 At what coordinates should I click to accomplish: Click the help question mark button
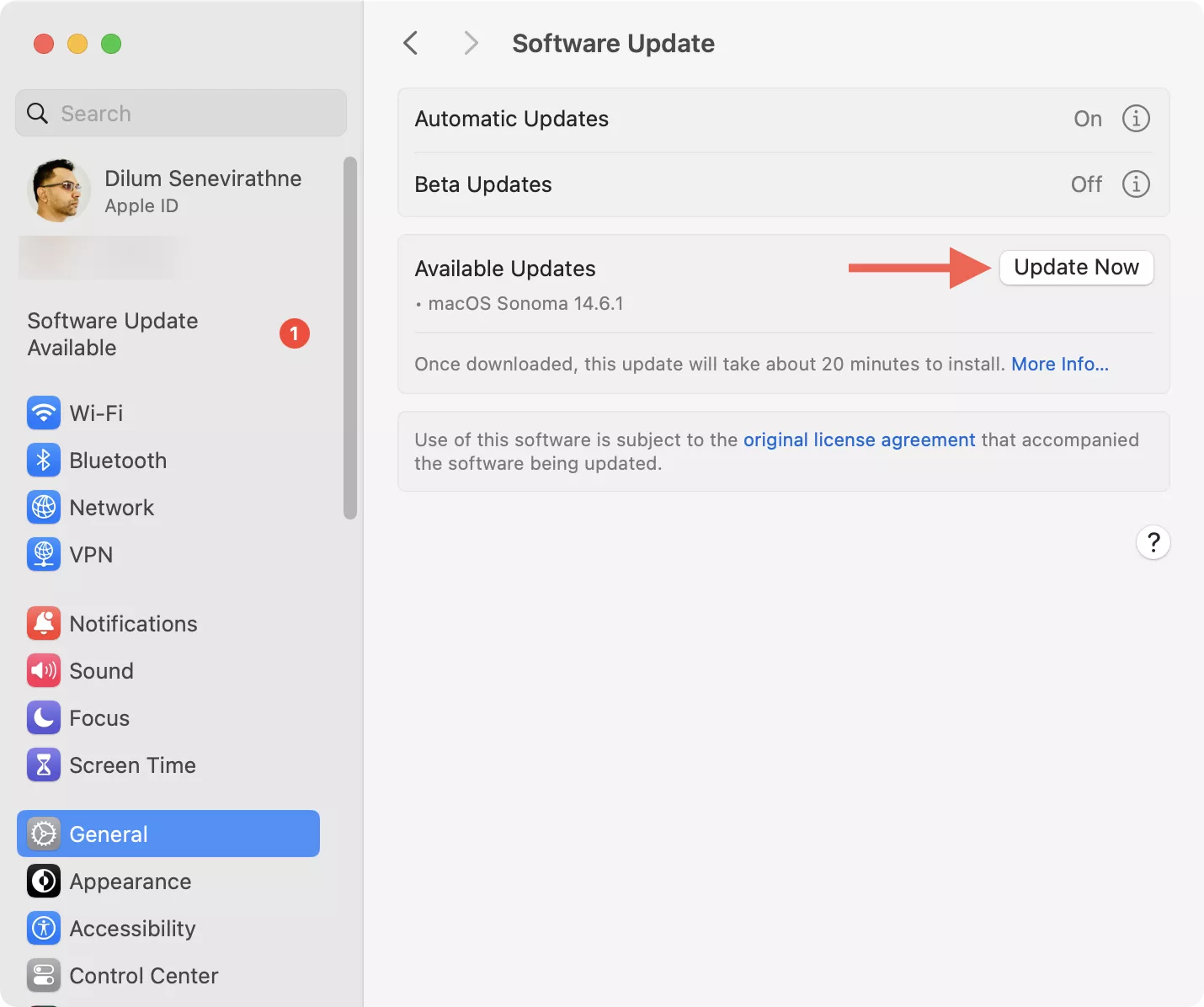(x=1153, y=542)
